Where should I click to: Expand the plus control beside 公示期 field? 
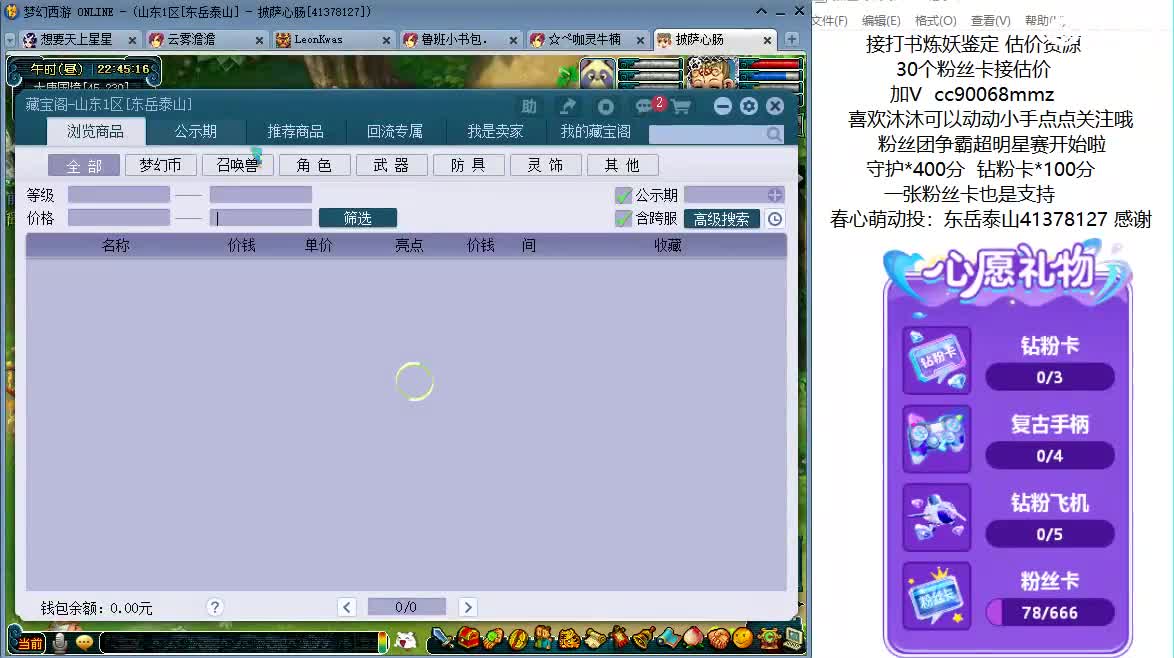(x=775, y=195)
